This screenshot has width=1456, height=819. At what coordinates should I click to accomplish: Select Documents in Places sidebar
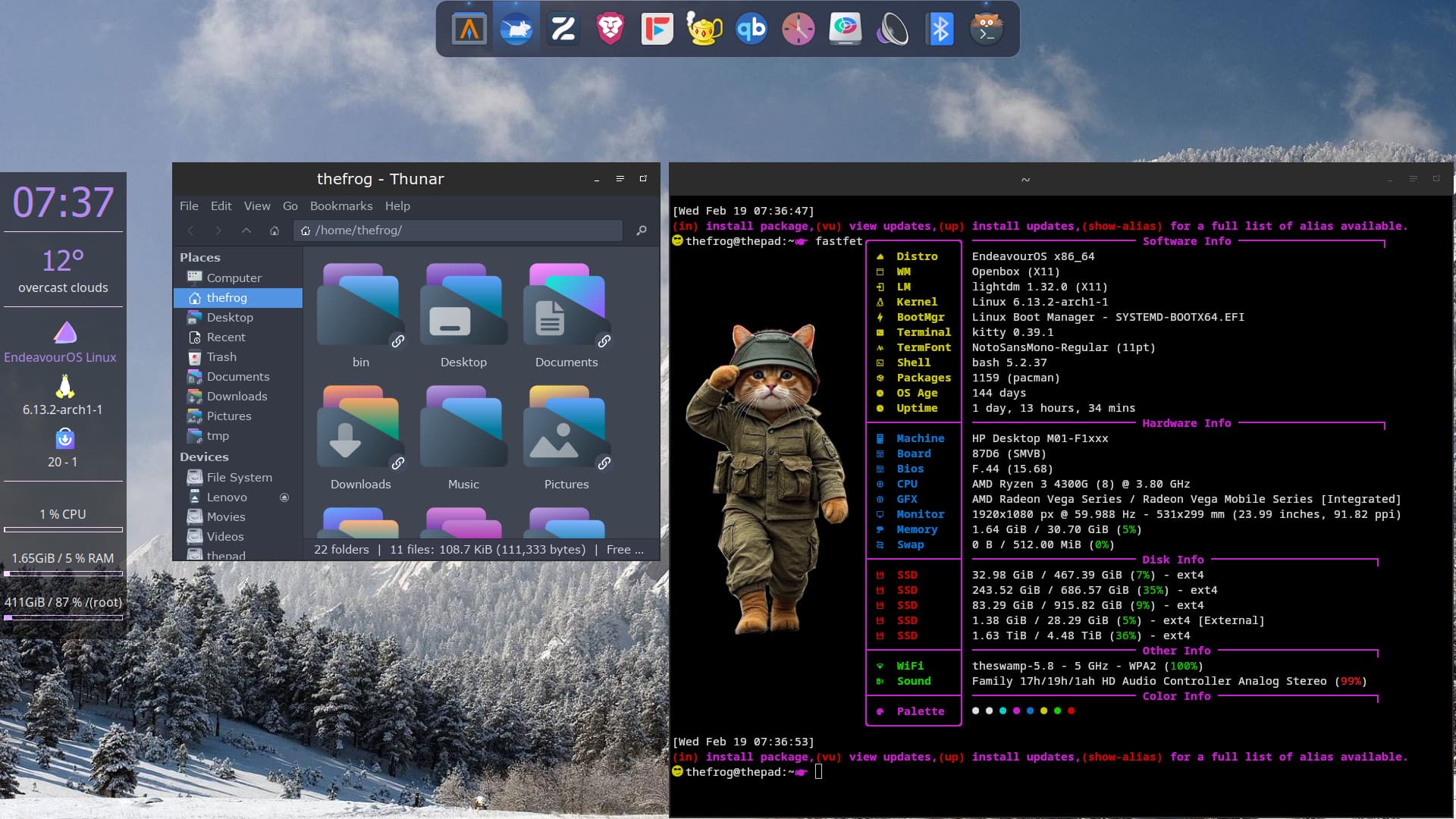[238, 377]
